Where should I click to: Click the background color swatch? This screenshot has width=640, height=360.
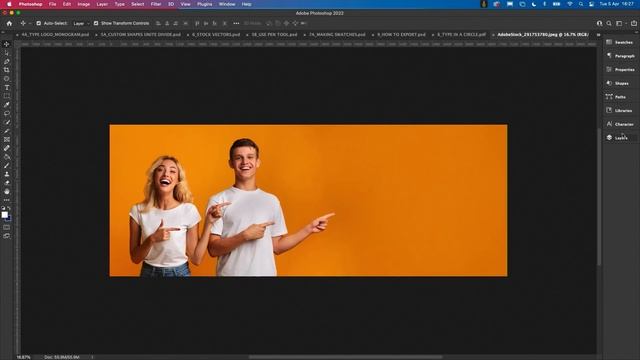9,218
